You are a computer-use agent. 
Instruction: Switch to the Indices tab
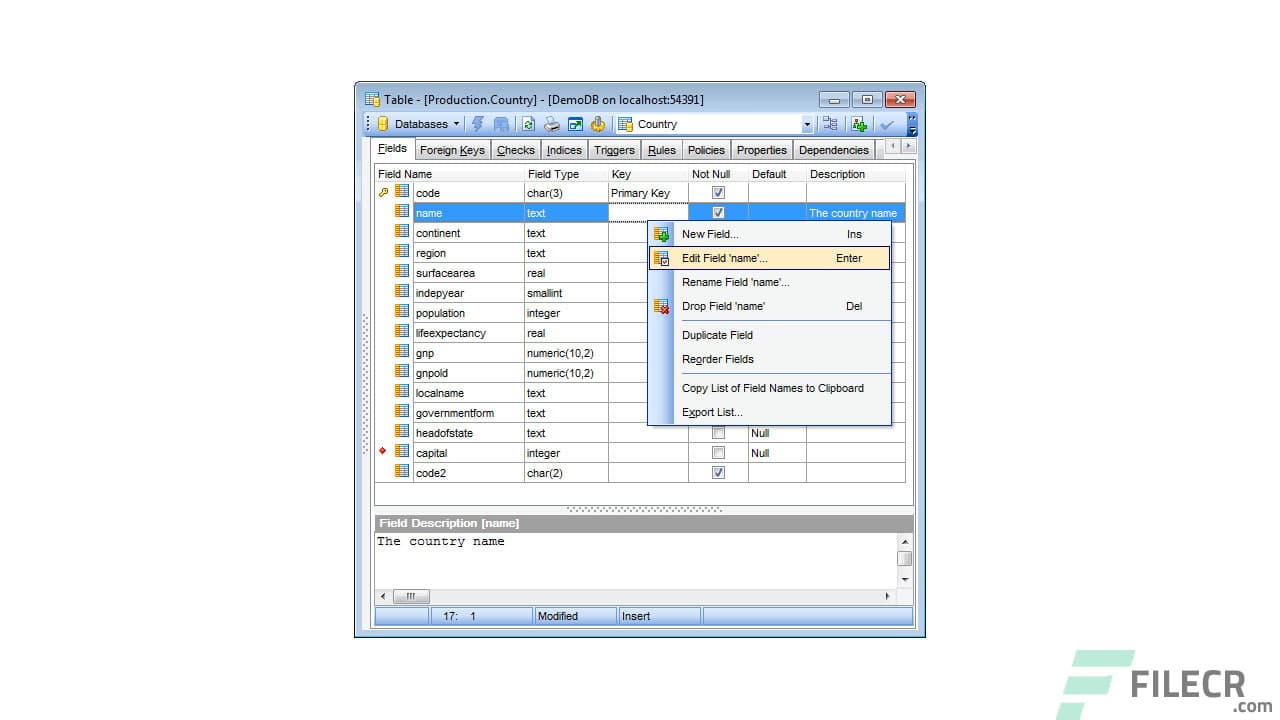[x=563, y=149]
